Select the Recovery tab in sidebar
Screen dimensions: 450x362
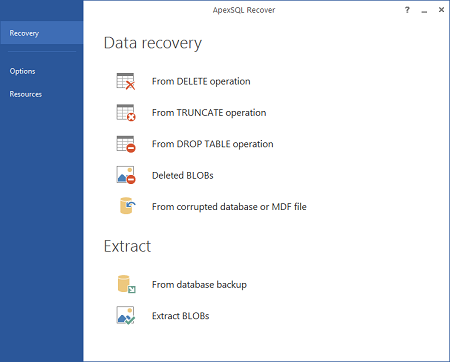pyautogui.click(x=42, y=33)
